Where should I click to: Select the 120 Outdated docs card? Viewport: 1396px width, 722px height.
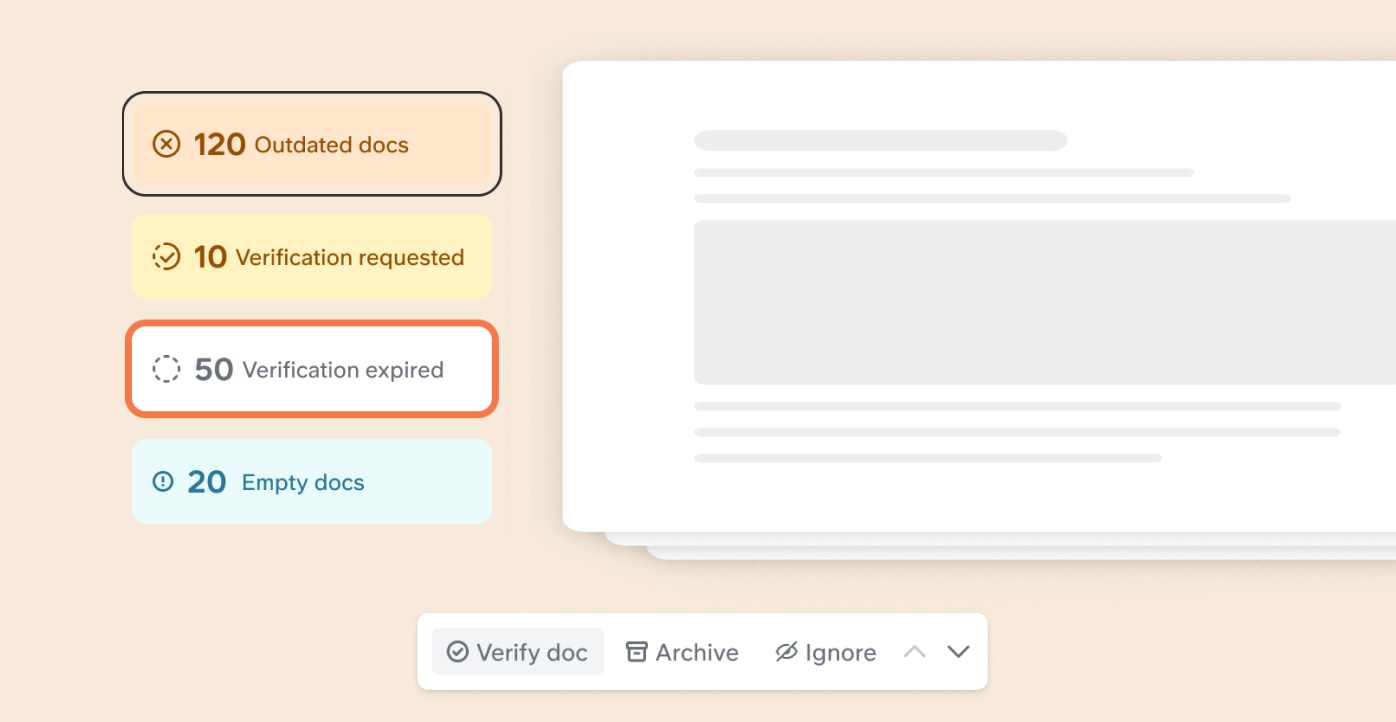click(x=312, y=144)
